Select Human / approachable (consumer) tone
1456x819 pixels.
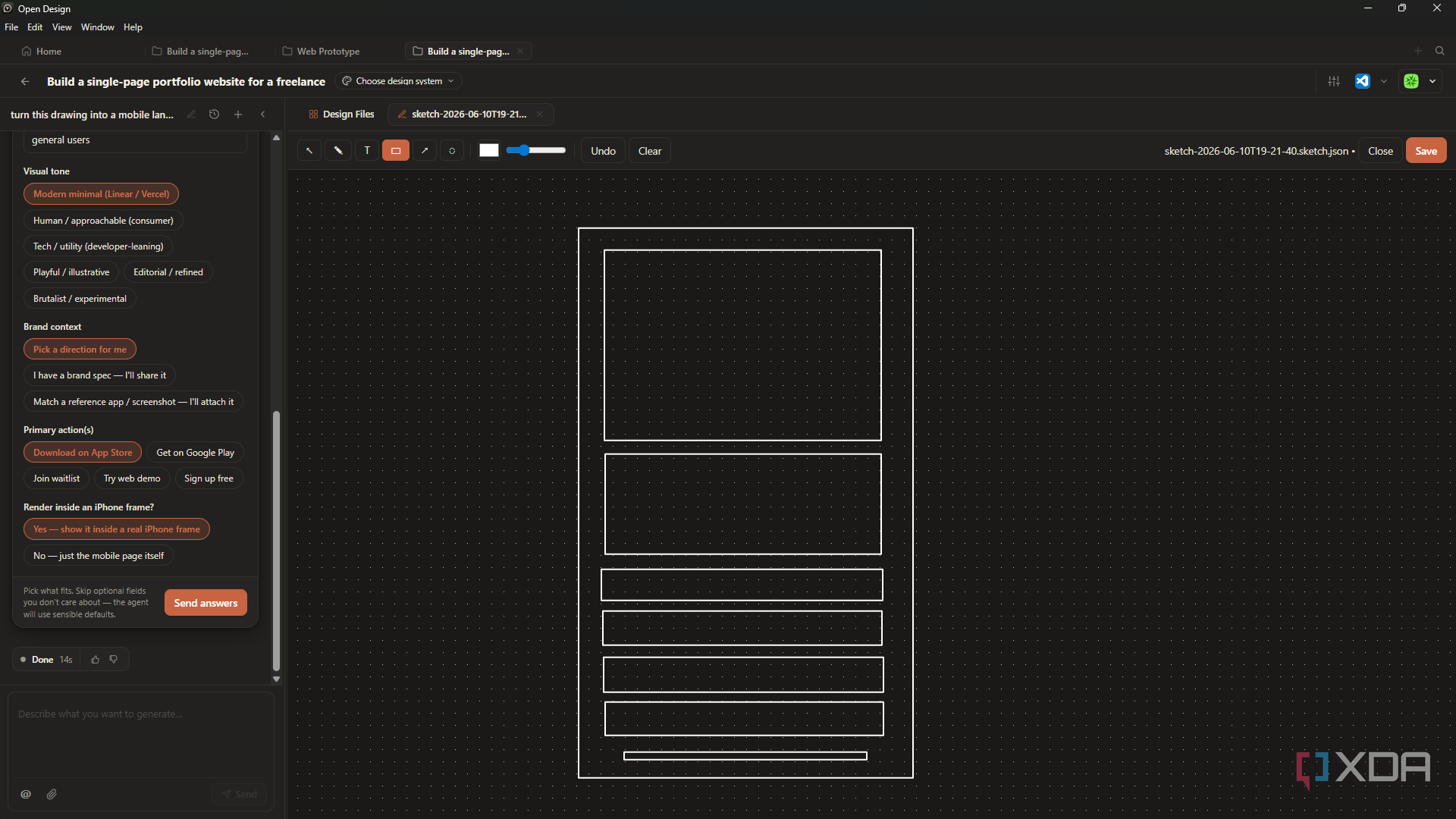(103, 220)
